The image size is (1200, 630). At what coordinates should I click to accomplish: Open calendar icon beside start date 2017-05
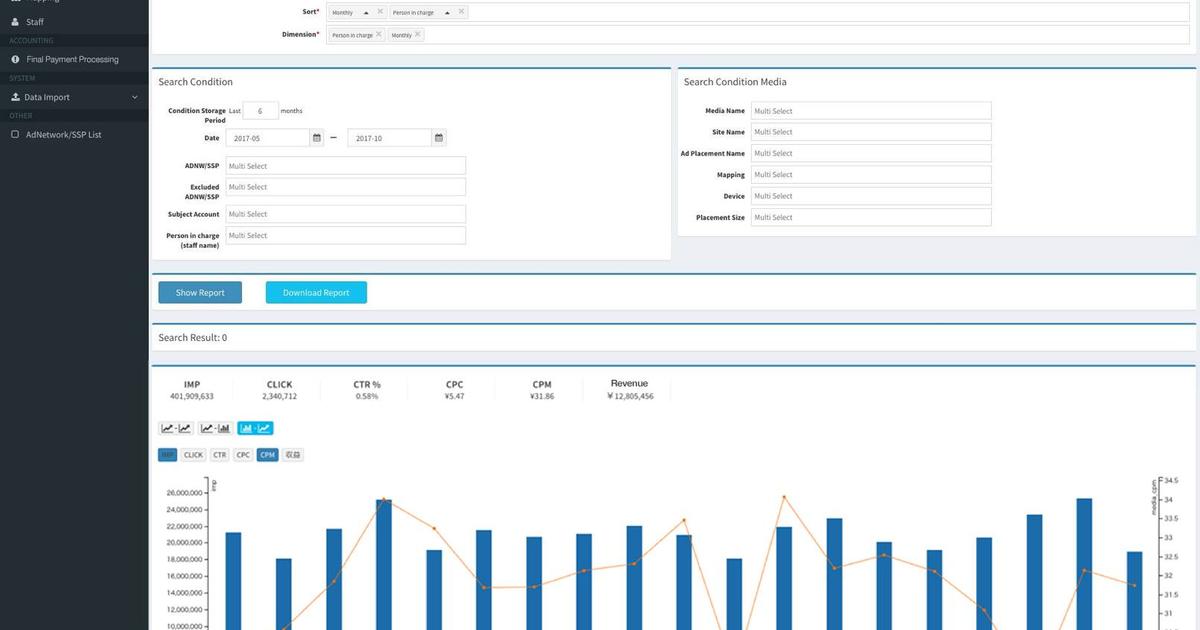[x=317, y=138]
